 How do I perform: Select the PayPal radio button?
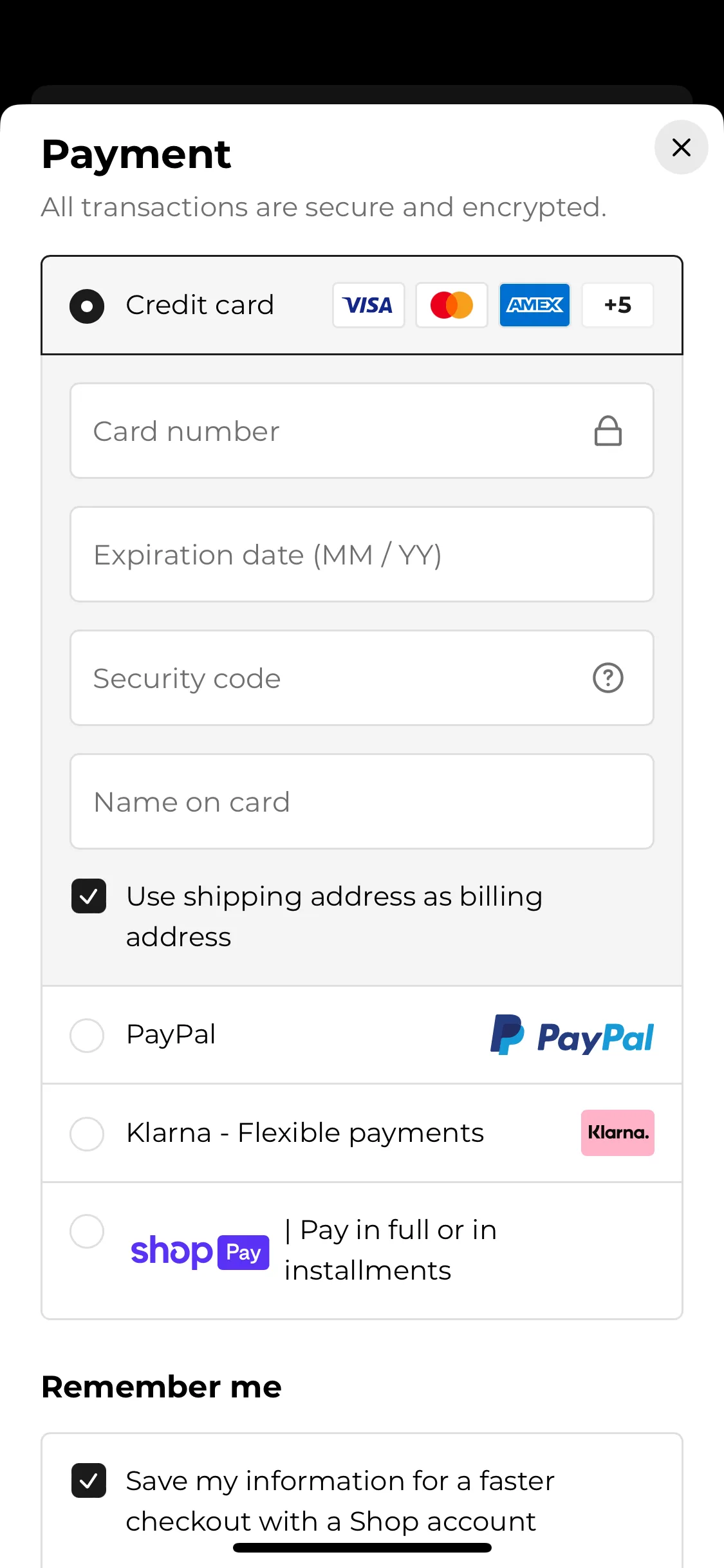coord(87,1035)
